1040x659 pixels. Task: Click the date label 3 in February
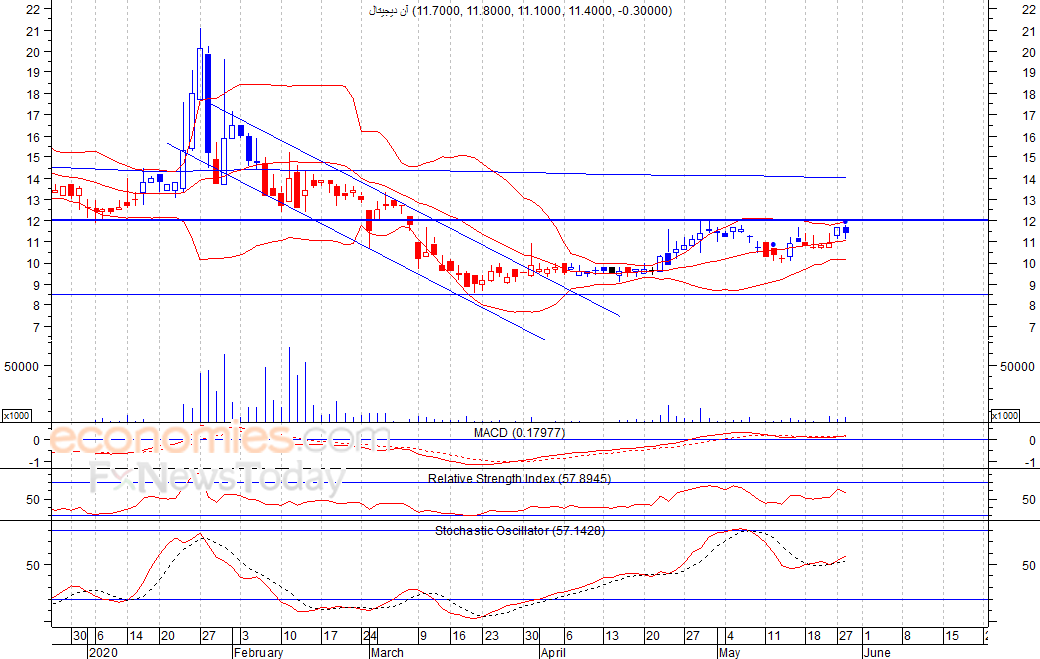tap(245, 636)
